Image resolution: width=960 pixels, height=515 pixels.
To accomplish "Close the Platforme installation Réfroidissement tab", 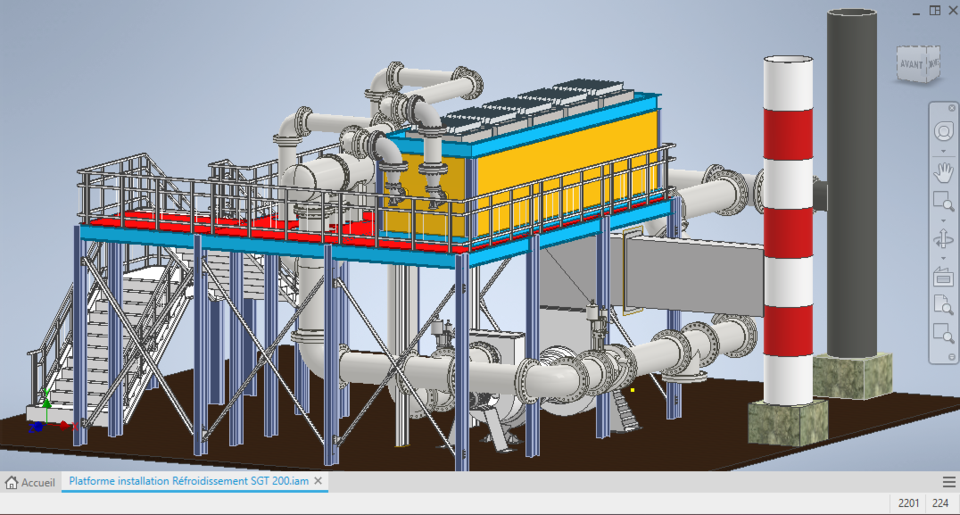I will click(x=318, y=481).
